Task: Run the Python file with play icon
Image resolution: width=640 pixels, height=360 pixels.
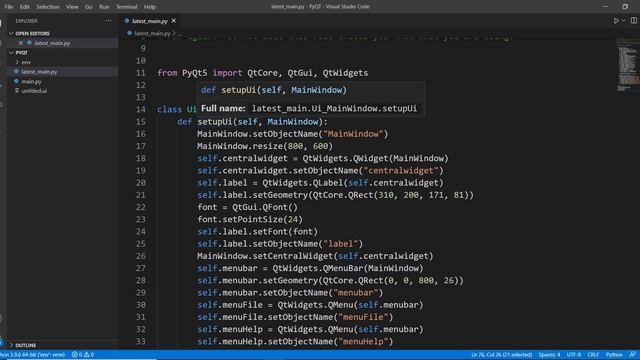Action: pos(616,21)
